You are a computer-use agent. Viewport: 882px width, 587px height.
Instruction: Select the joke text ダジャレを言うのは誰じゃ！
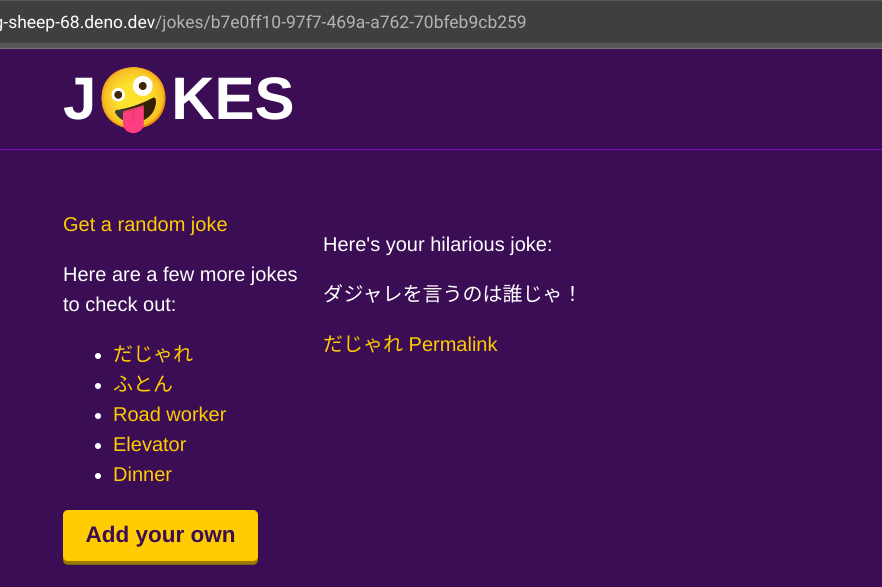click(448, 293)
